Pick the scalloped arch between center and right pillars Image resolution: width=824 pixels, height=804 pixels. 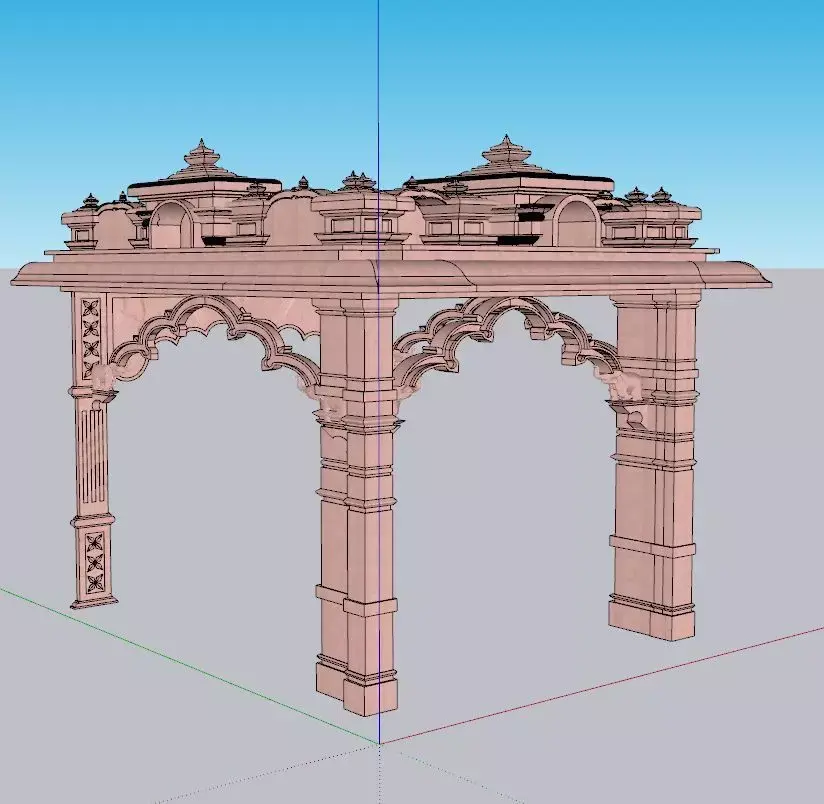click(504, 334)
